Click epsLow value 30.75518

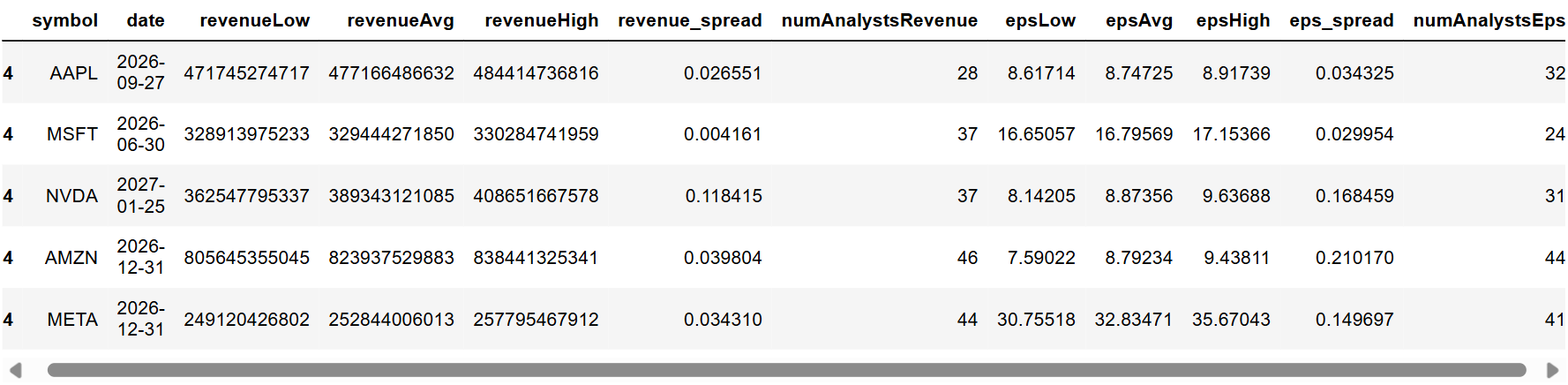click(1037, 320)
